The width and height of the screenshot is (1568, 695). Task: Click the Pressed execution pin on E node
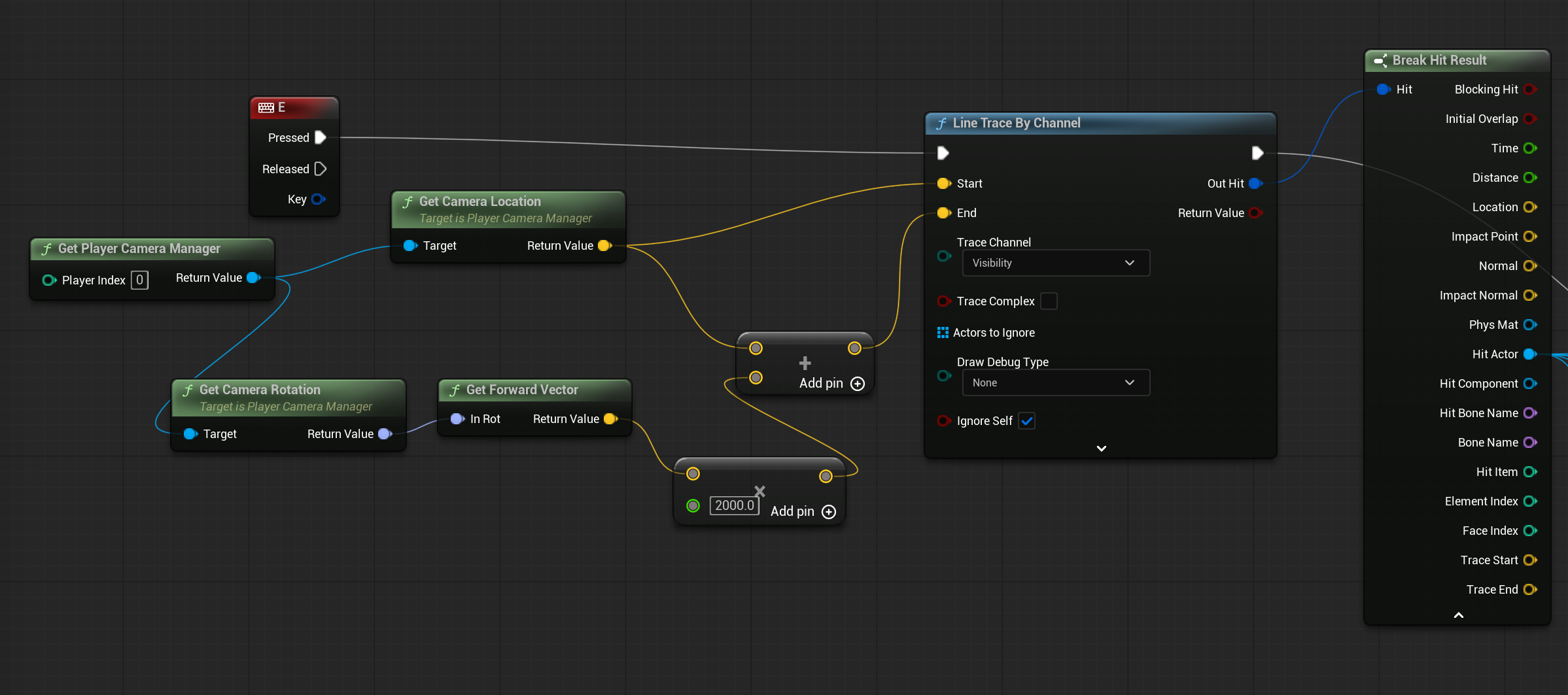[x=321, y=137]
